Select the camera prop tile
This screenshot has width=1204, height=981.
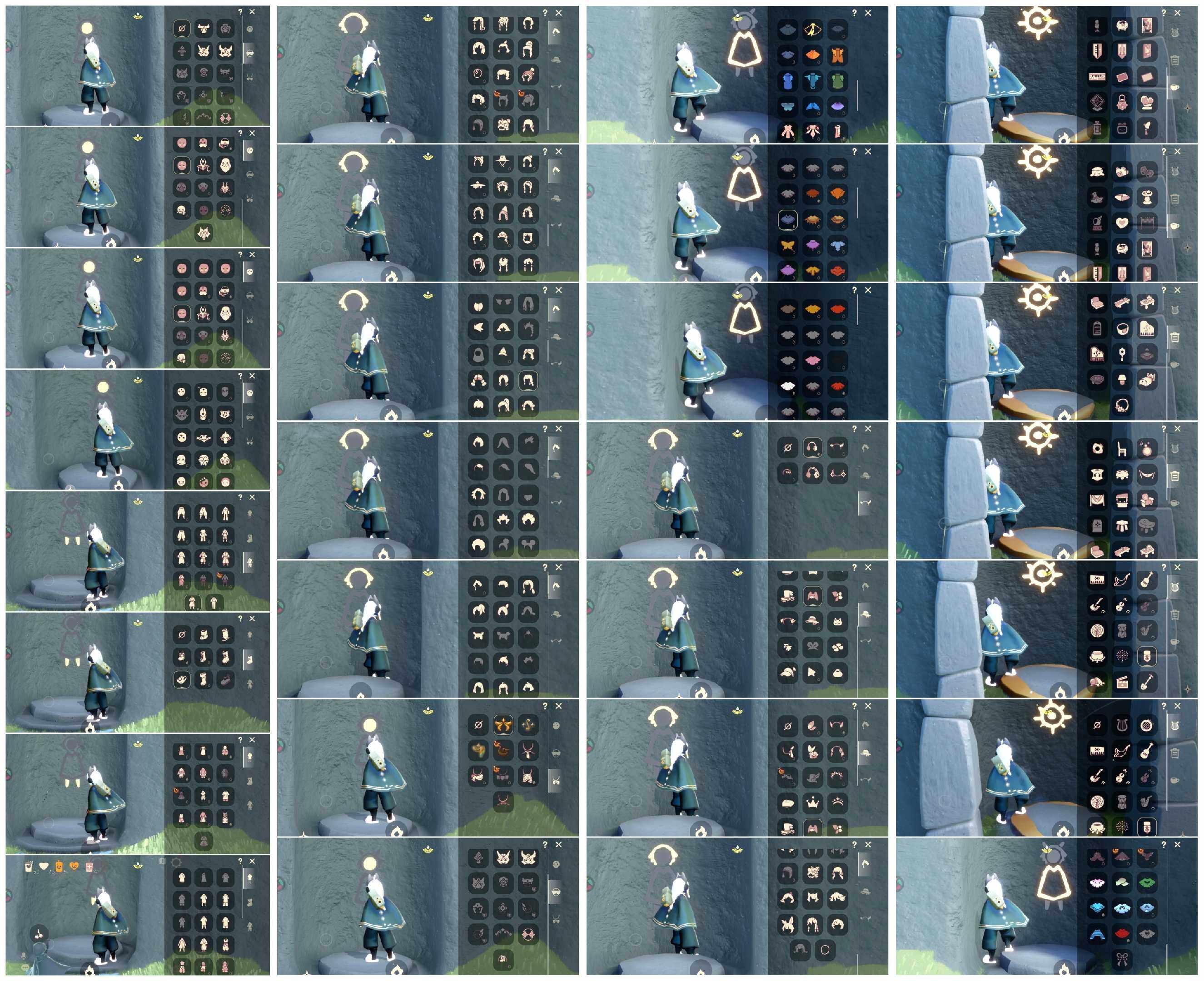[x=1122, y=172]
